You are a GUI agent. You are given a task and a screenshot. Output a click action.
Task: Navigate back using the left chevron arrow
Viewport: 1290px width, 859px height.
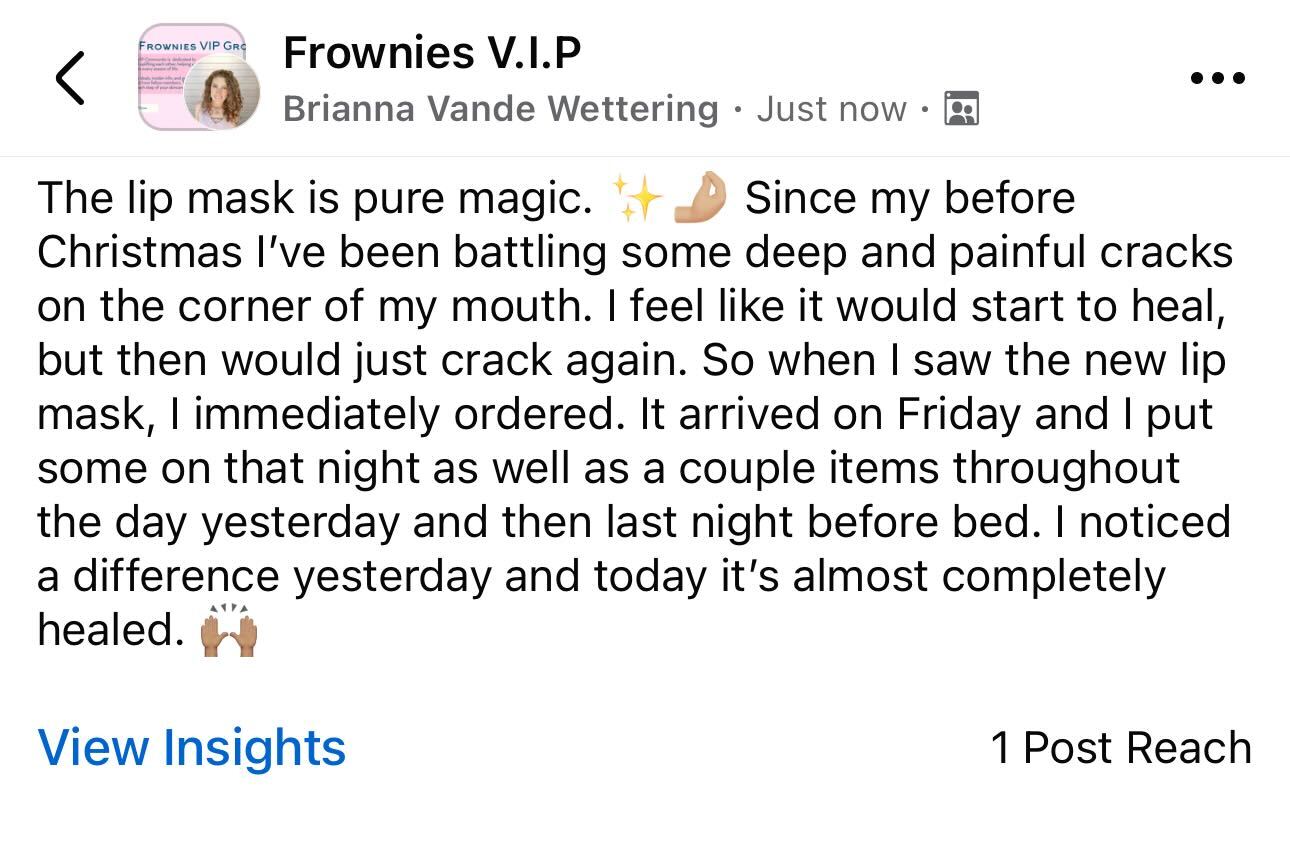70,77
